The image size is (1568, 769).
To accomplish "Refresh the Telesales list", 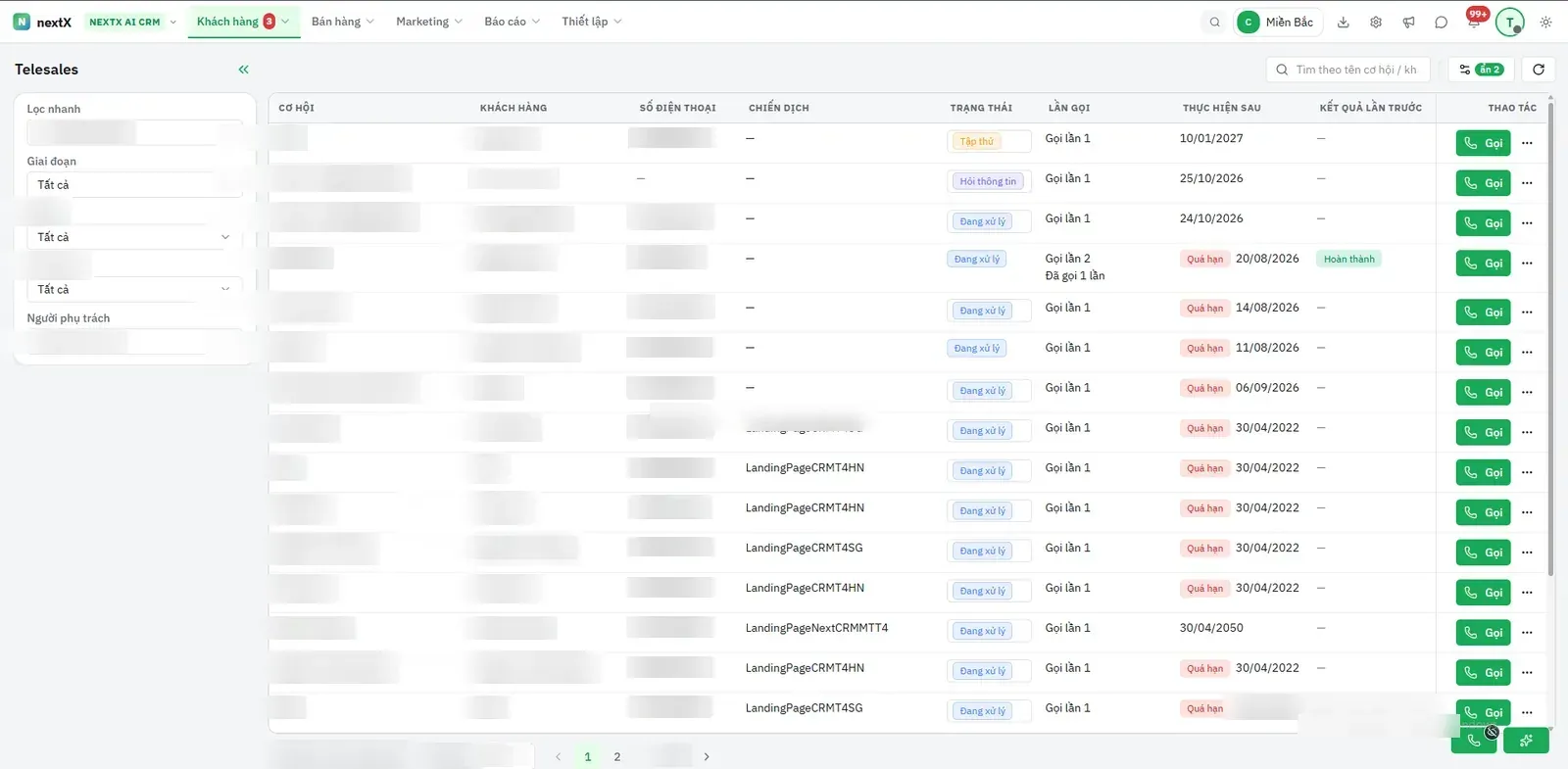I will tap(1539, 70).
